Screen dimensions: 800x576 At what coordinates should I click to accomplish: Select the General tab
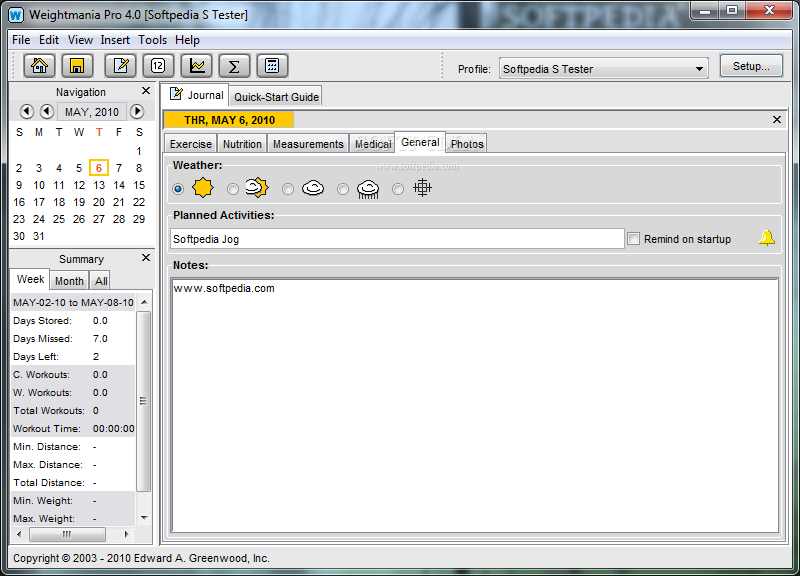(x=420, y=142)
